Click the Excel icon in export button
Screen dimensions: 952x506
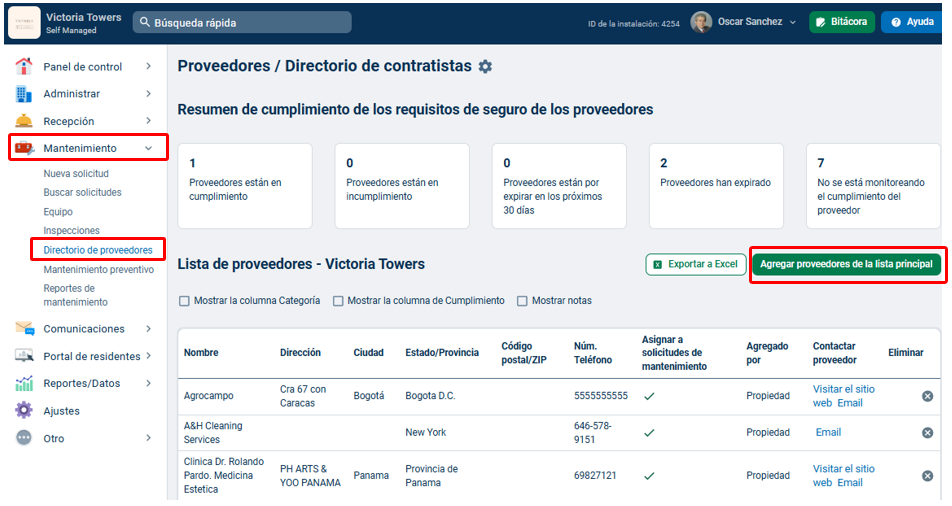[x=658, y=264]
